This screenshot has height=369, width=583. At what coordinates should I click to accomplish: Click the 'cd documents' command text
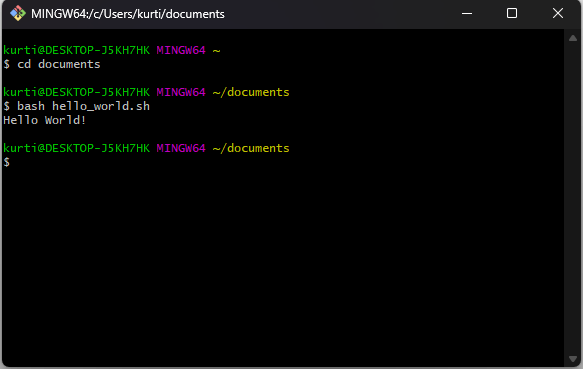tap(59, 64)
